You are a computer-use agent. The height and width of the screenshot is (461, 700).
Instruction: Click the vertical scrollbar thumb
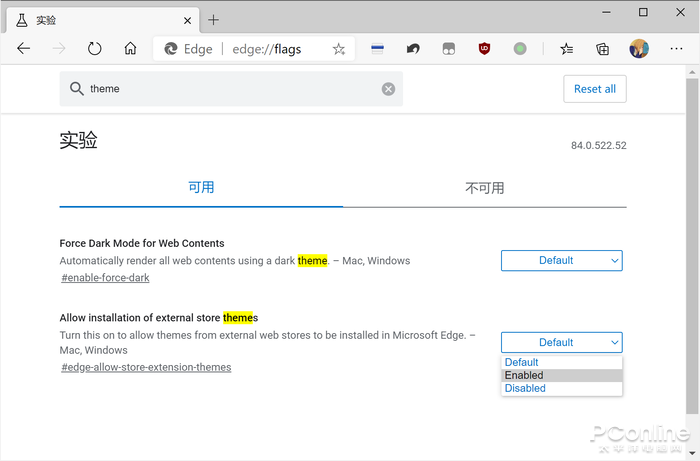(x=692, y=246)
